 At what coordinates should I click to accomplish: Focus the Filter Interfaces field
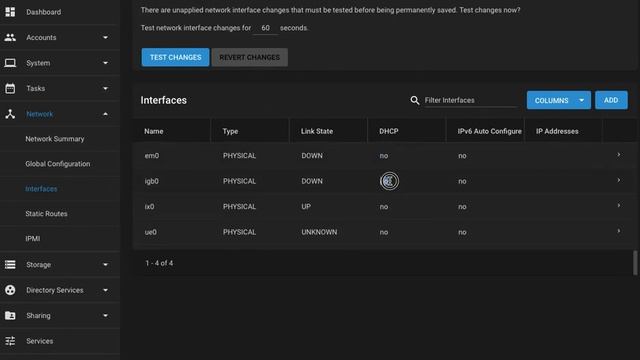pos(471,100)
